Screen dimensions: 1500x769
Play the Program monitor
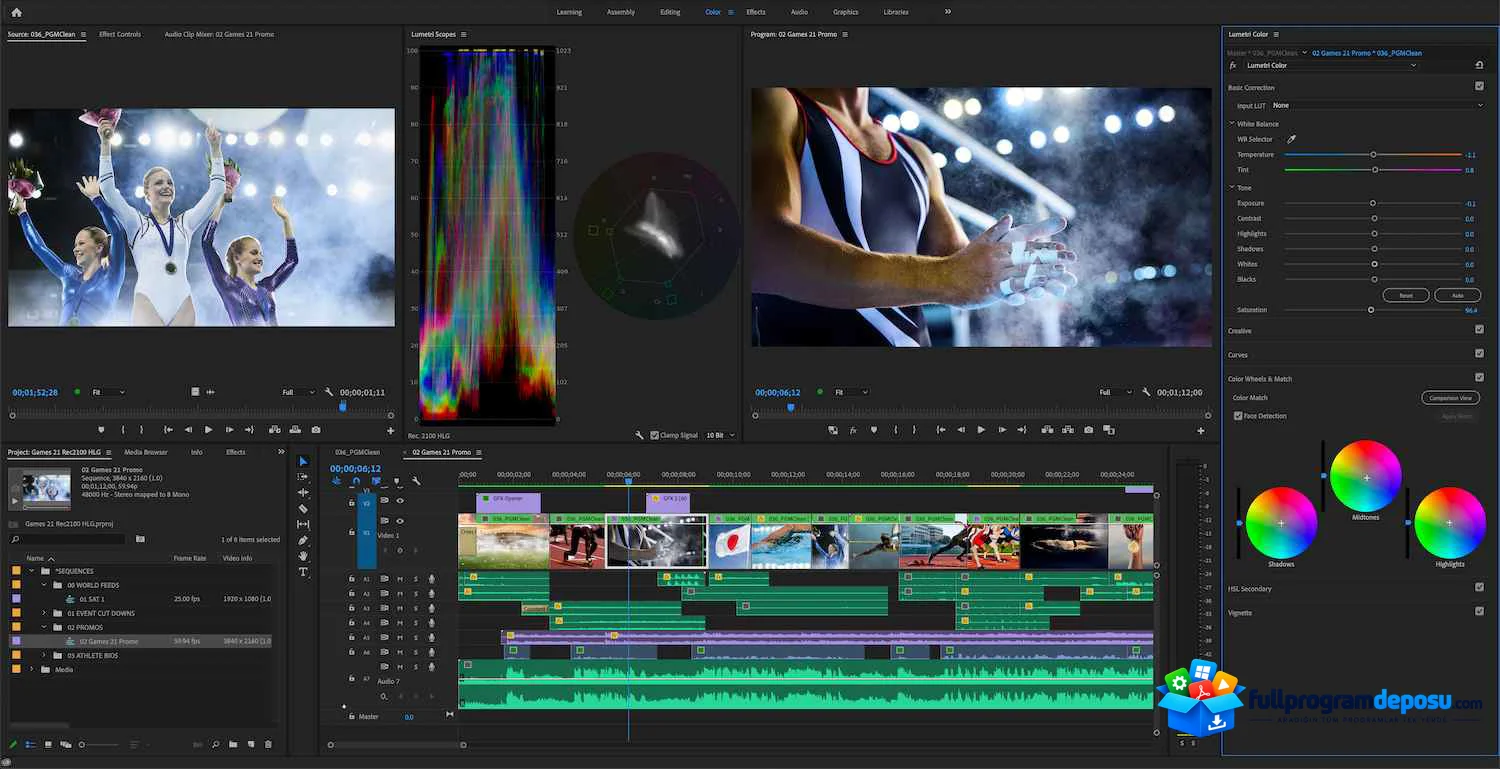(981, 430)
